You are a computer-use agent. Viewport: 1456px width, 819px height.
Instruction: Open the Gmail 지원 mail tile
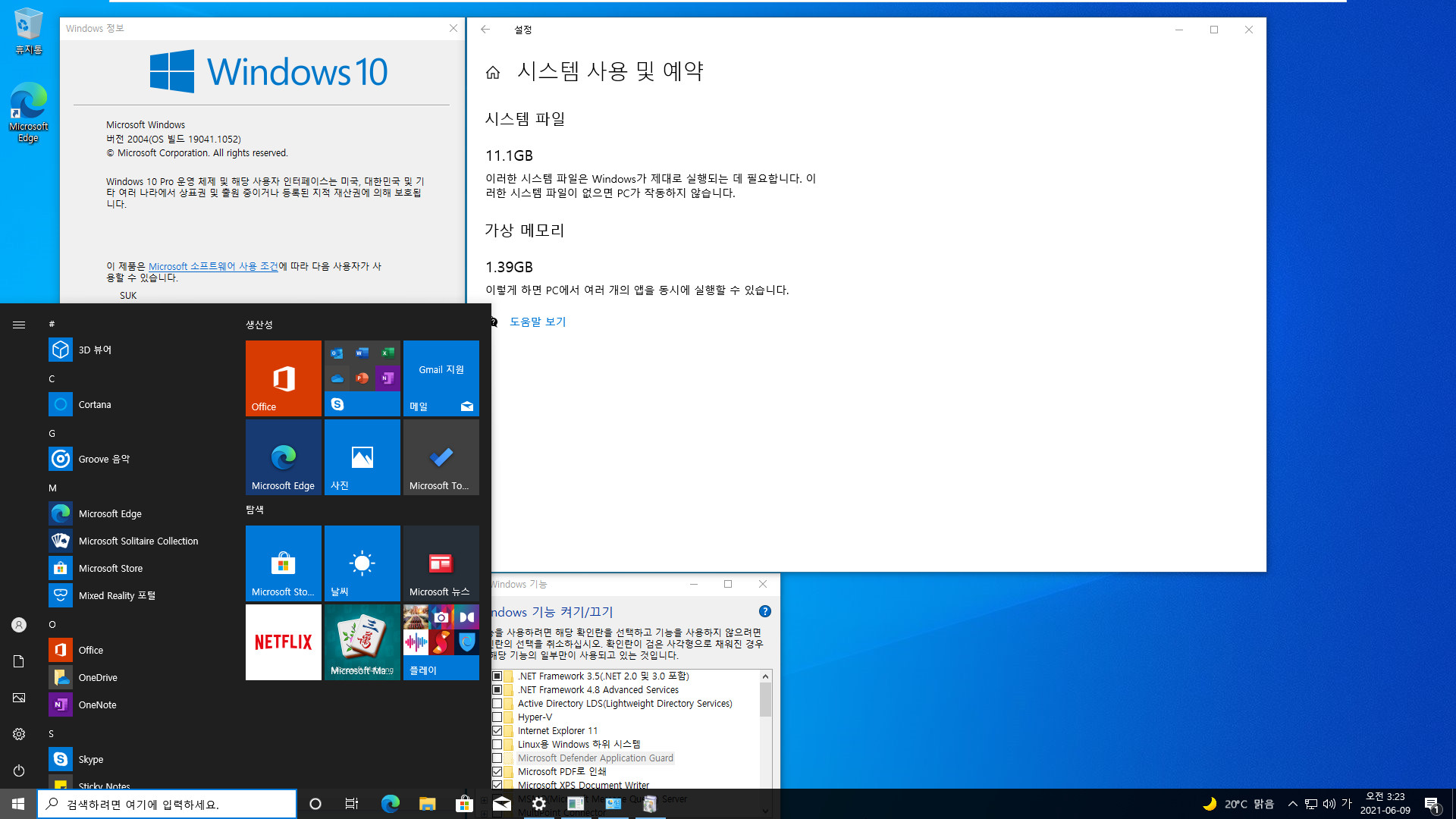tap(441, 378)
